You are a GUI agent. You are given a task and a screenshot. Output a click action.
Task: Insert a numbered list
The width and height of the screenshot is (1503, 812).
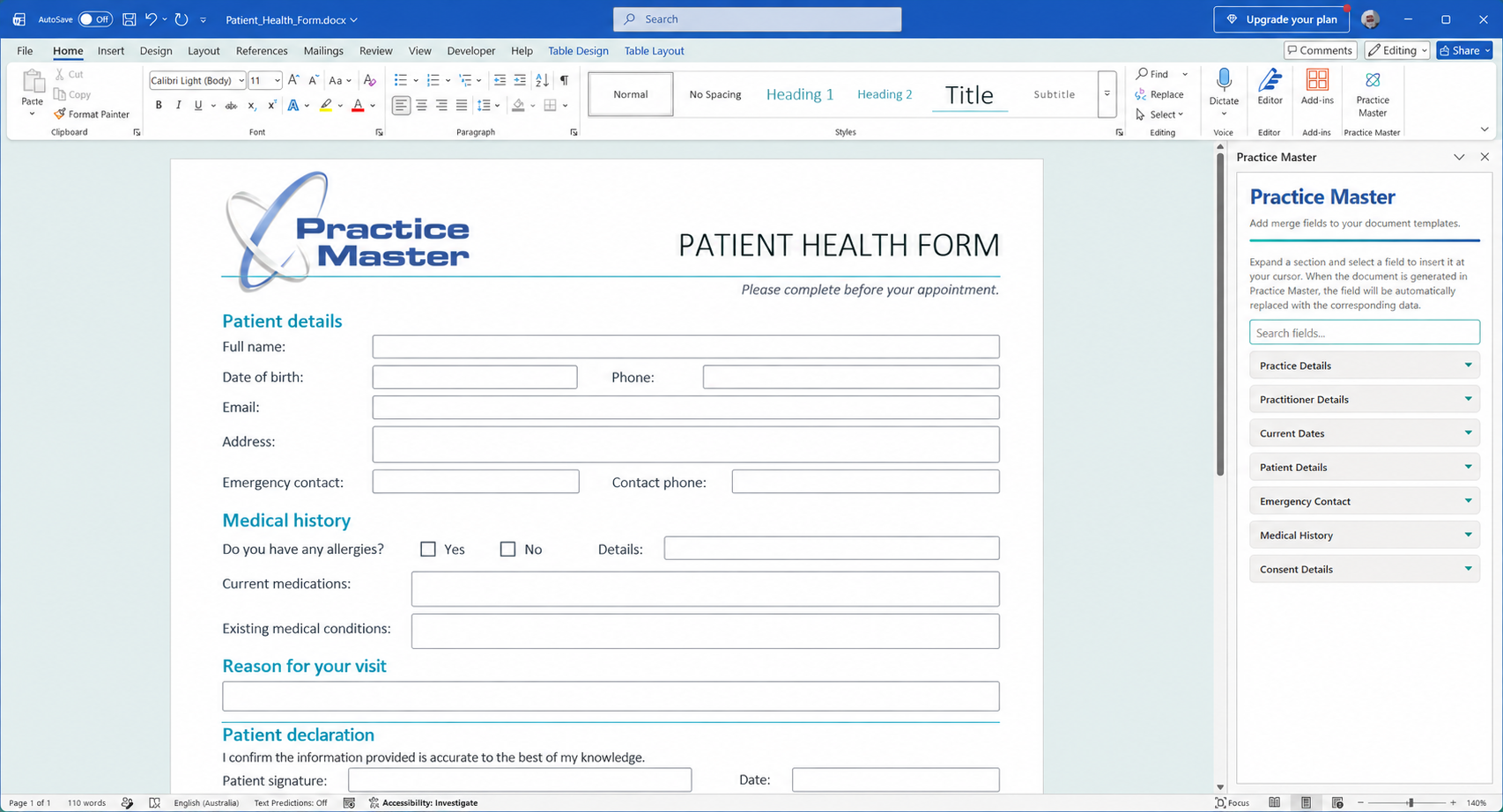[433, 80]
